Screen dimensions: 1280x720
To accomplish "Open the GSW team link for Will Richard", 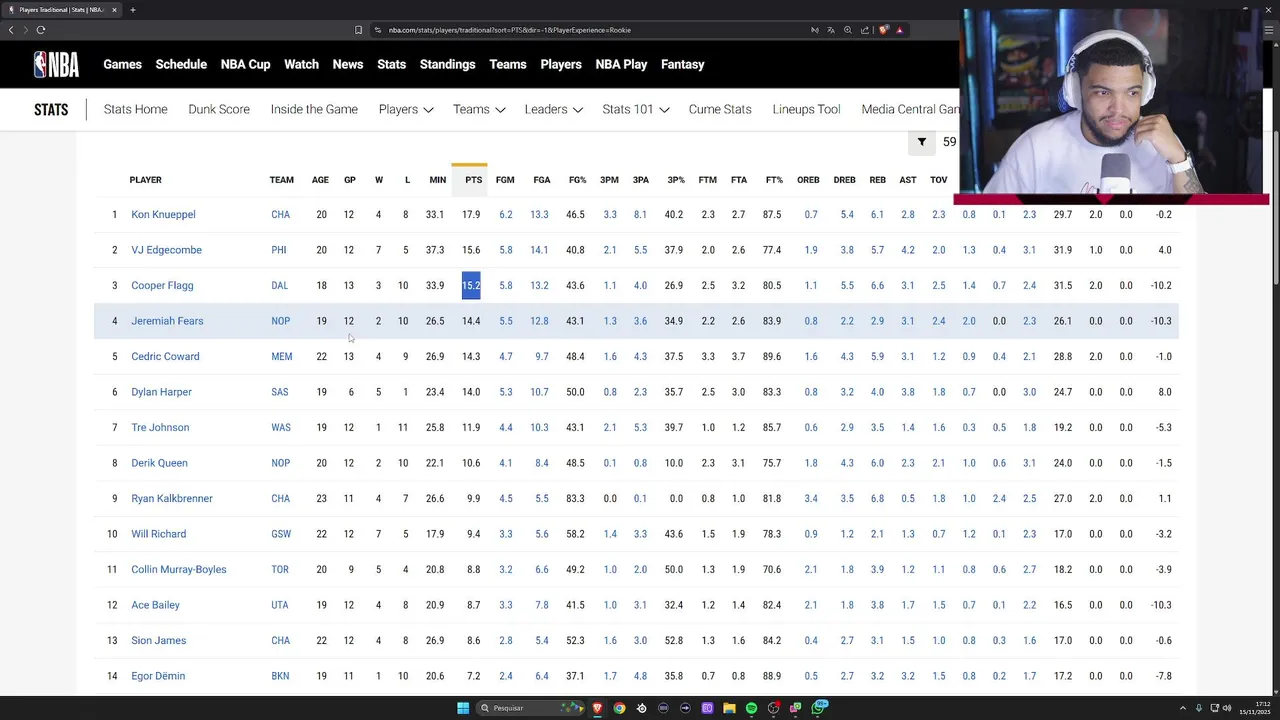I will tap(281, 534).
